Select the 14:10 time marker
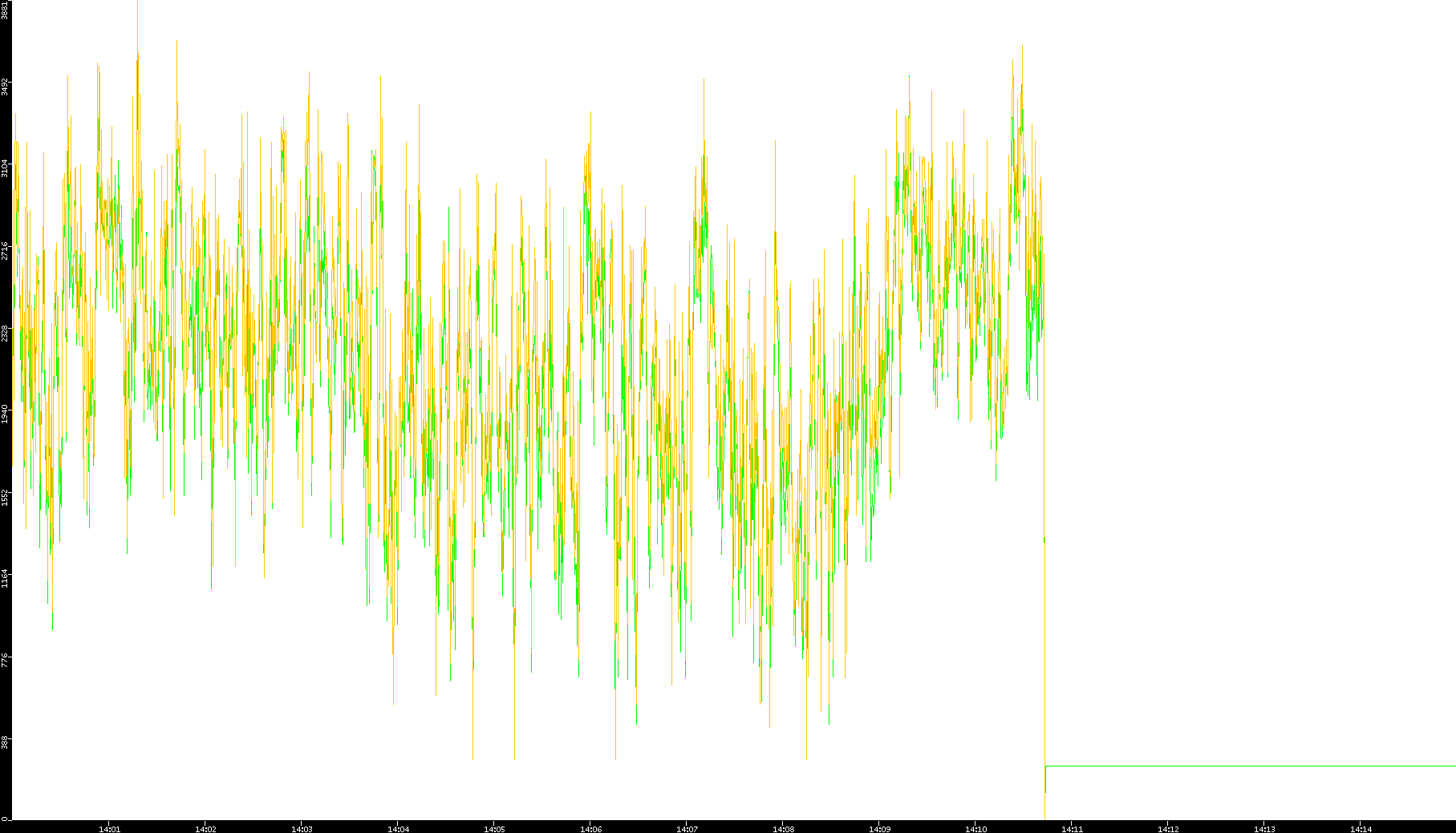This screenshot has width=1456, height=833. [975, 828]
